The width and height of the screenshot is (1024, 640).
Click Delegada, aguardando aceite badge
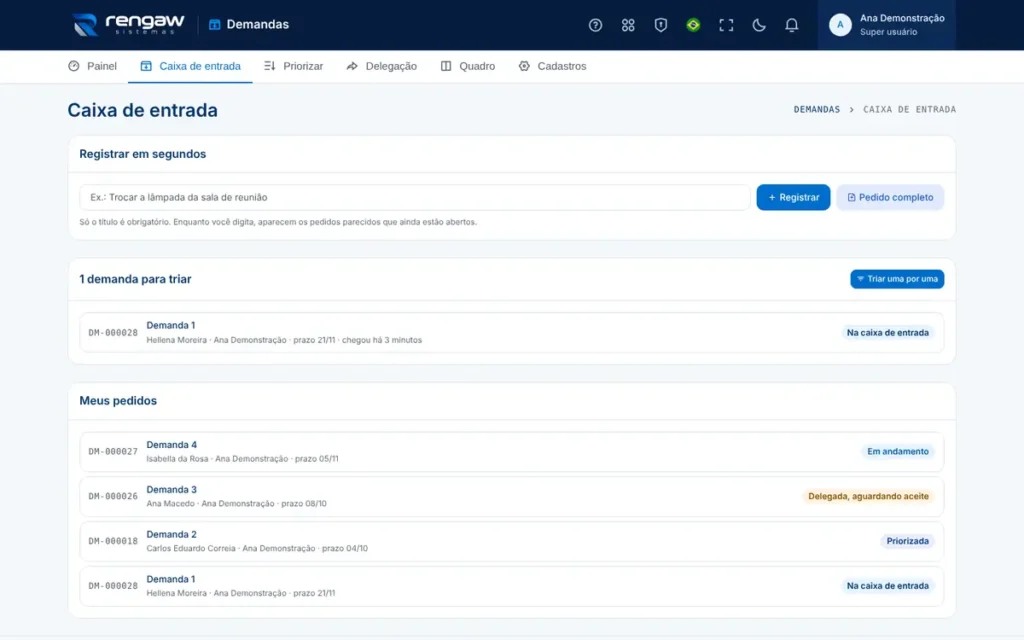coord(868,496)
